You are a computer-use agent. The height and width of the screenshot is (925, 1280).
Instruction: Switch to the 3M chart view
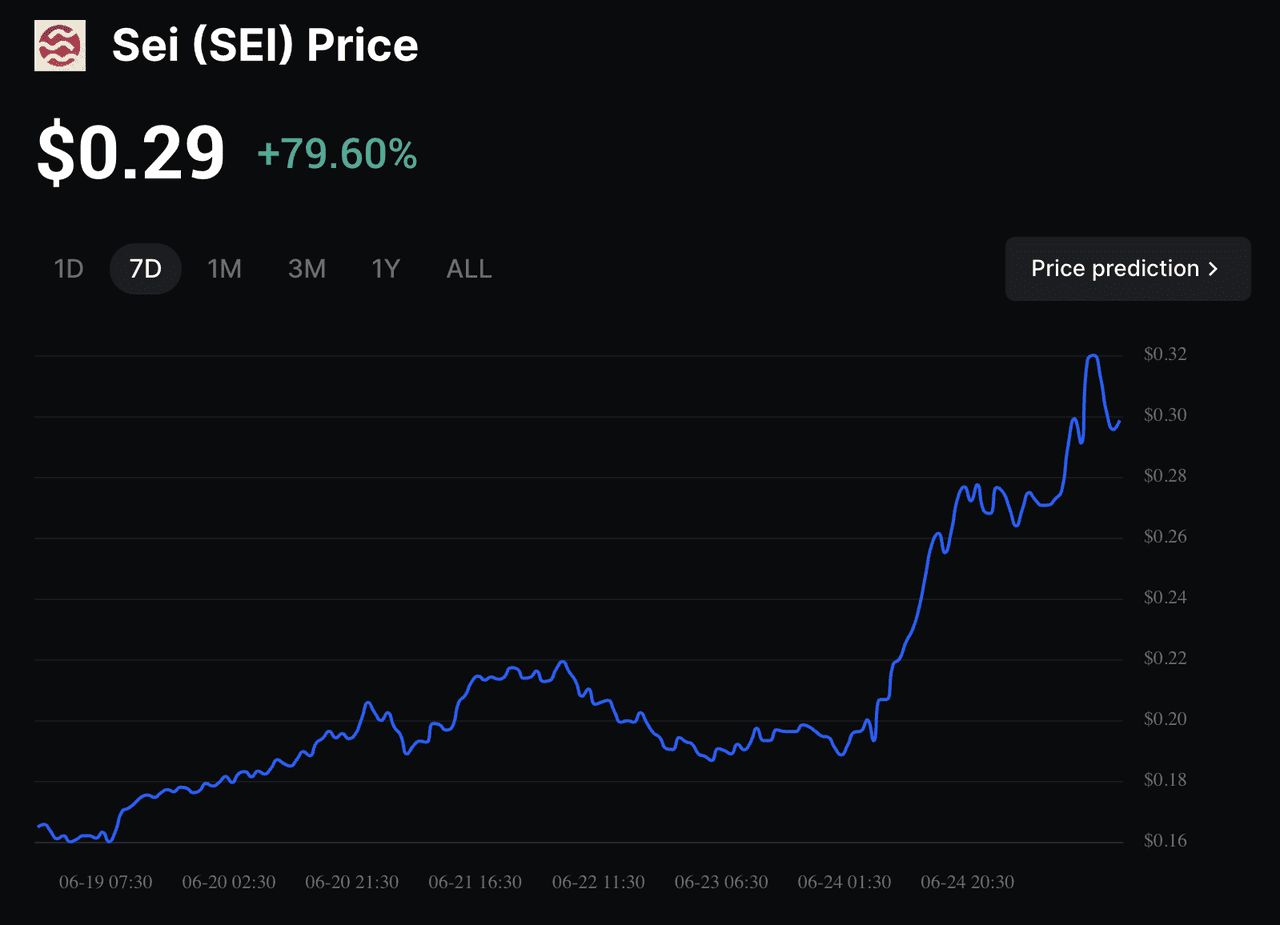click(x=307, y=269)
